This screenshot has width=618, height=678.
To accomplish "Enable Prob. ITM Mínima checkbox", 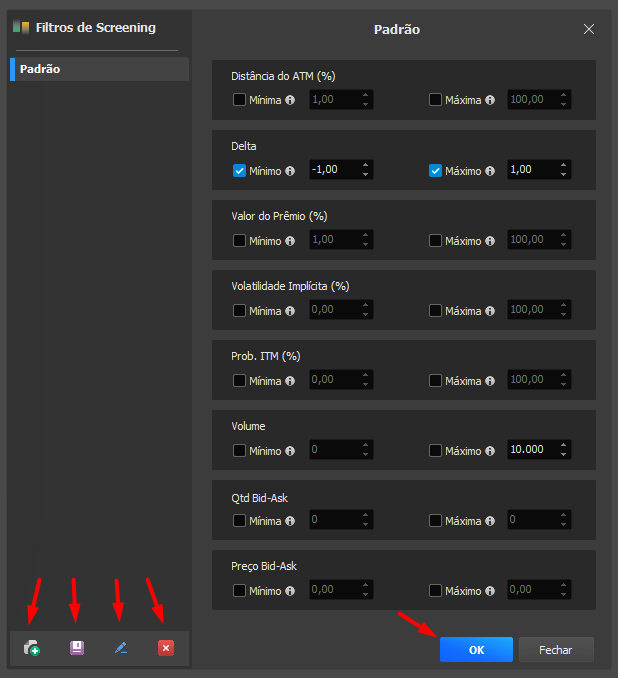I will click(x=239, y=381).
